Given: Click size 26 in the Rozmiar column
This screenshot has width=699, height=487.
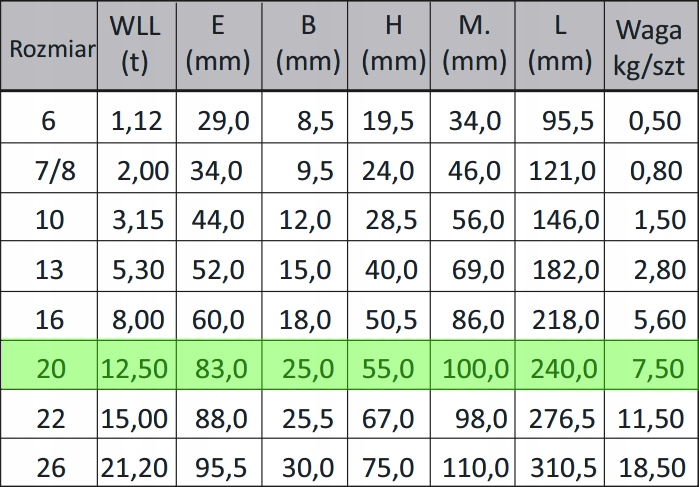Looking at the screenshot, I should [x=50, y=465].
